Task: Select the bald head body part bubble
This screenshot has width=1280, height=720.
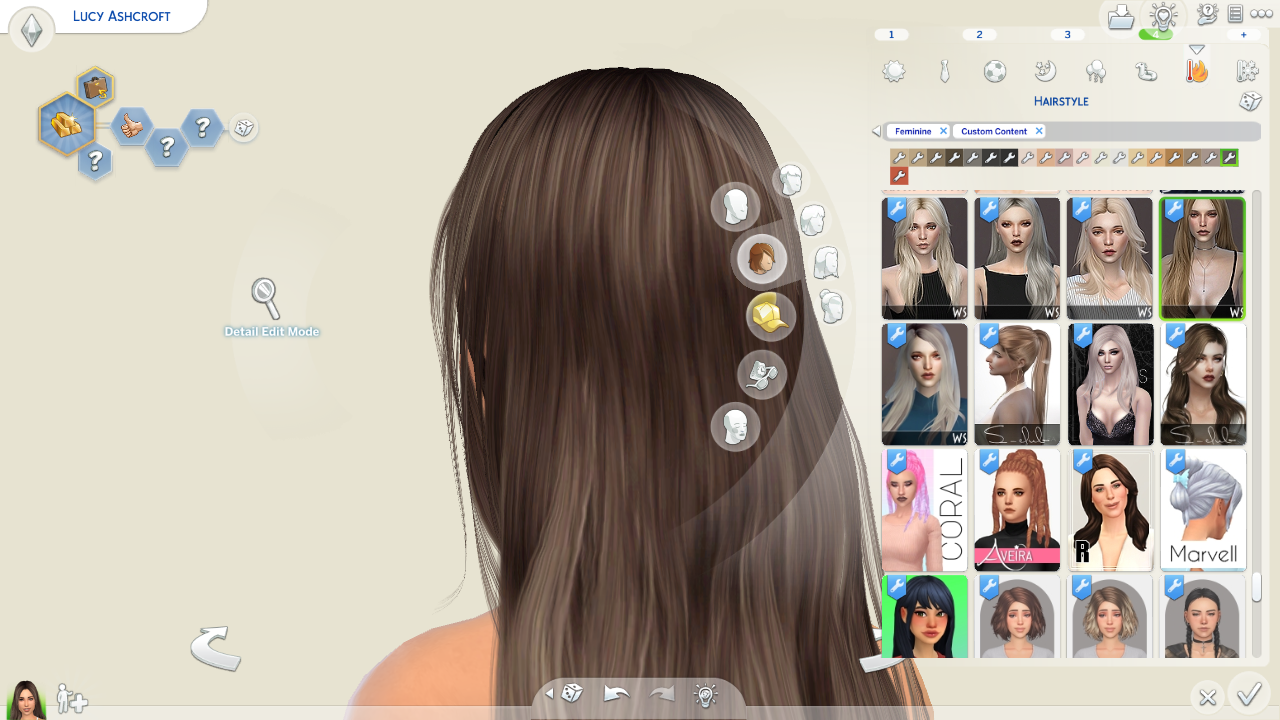Action: click(x=736, y=207)
